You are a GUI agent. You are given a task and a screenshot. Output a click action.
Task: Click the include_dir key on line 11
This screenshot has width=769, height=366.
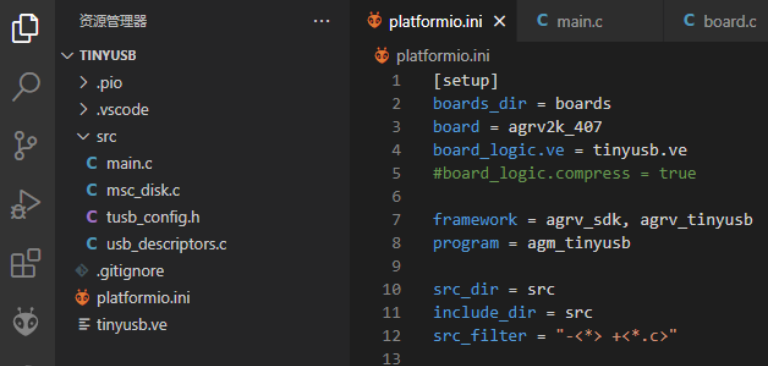(x=485, y=313)
